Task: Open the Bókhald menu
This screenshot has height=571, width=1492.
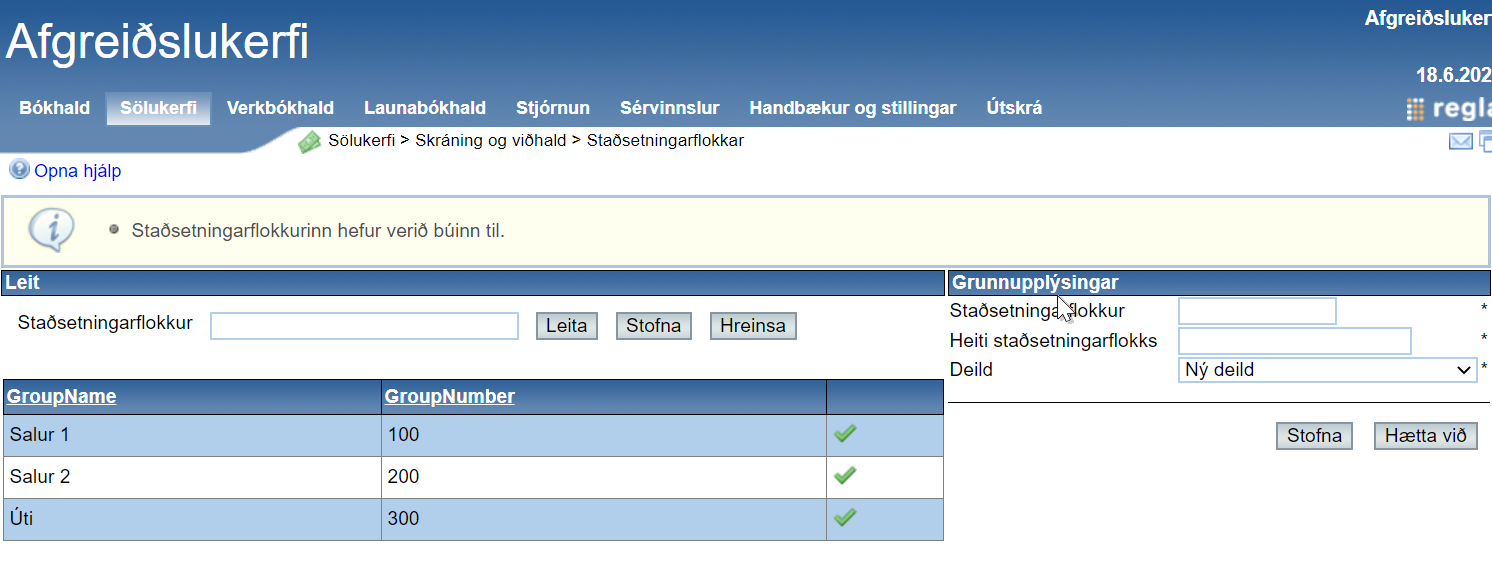Action: [x=55, y=108]
